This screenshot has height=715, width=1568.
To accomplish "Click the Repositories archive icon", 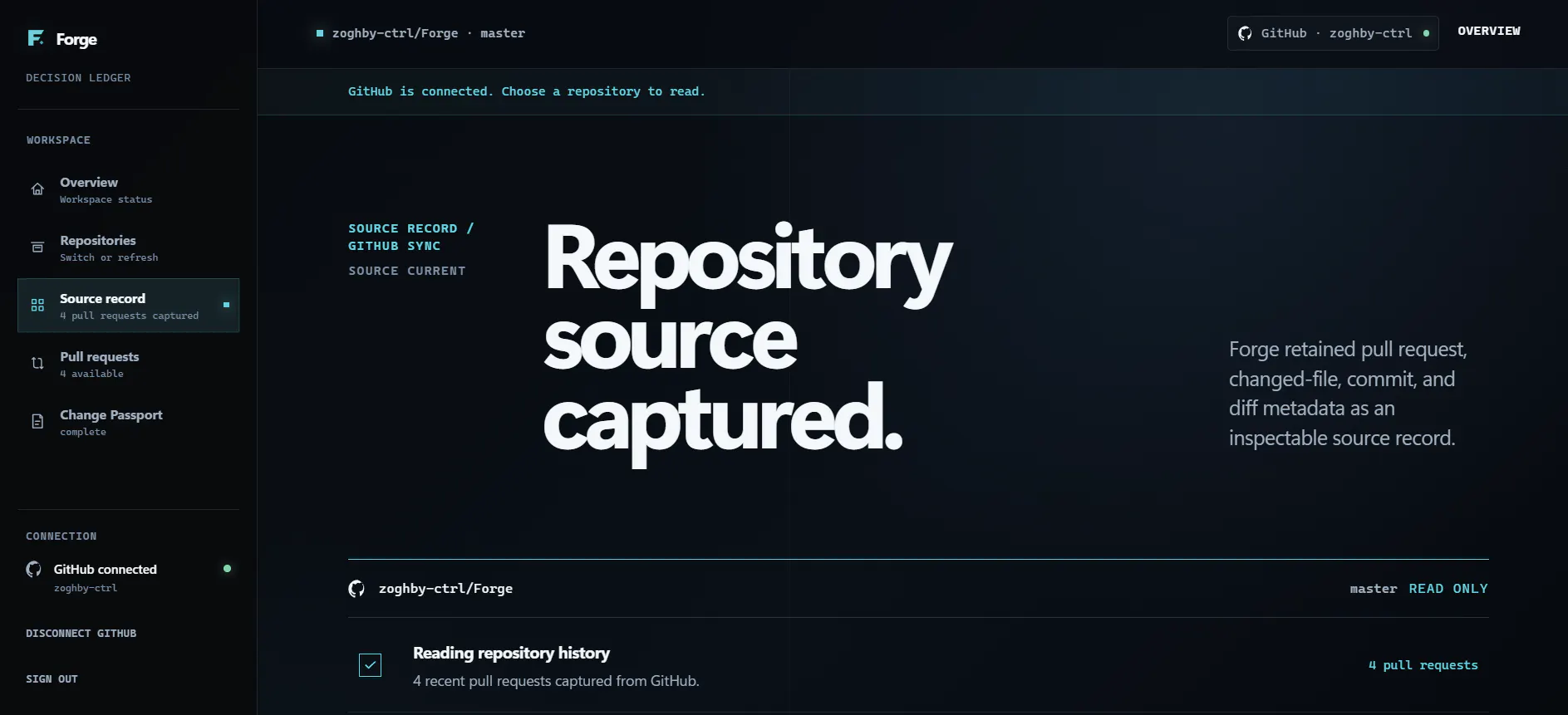I will [37, 247].
